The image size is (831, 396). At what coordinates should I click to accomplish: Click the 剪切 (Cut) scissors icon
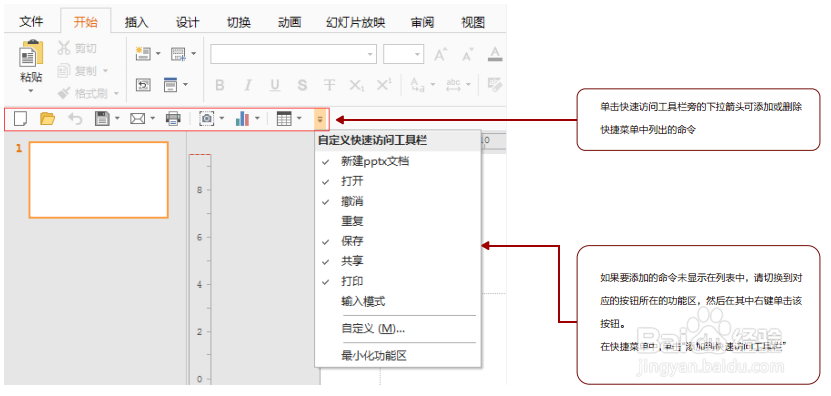64,48
